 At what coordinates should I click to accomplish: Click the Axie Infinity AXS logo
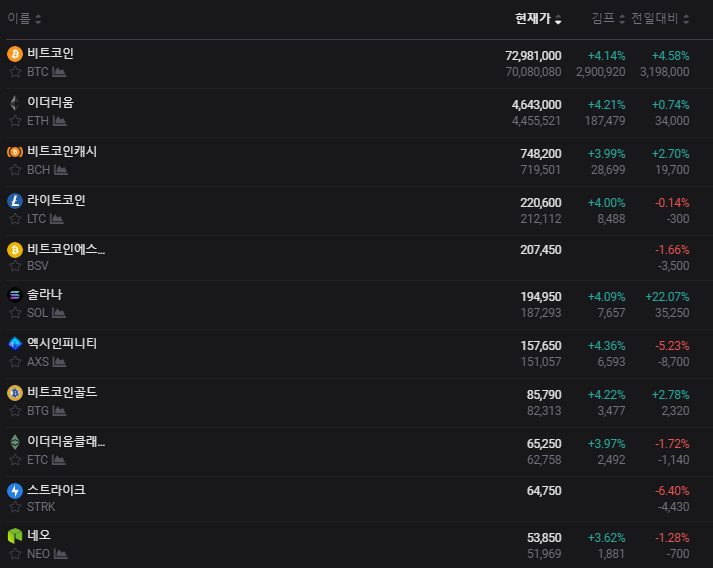pos(15,344)
